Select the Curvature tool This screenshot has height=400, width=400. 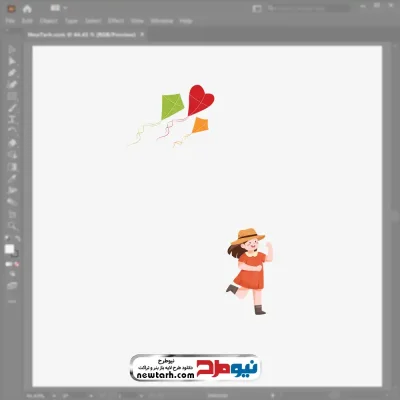(12, 85)
